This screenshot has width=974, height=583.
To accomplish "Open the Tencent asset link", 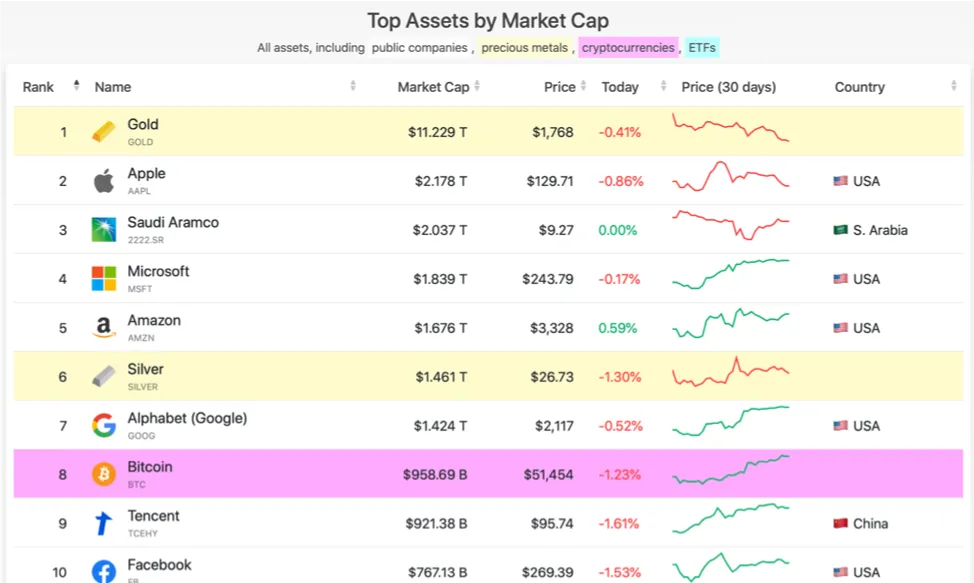I will (x=153, y=516).
